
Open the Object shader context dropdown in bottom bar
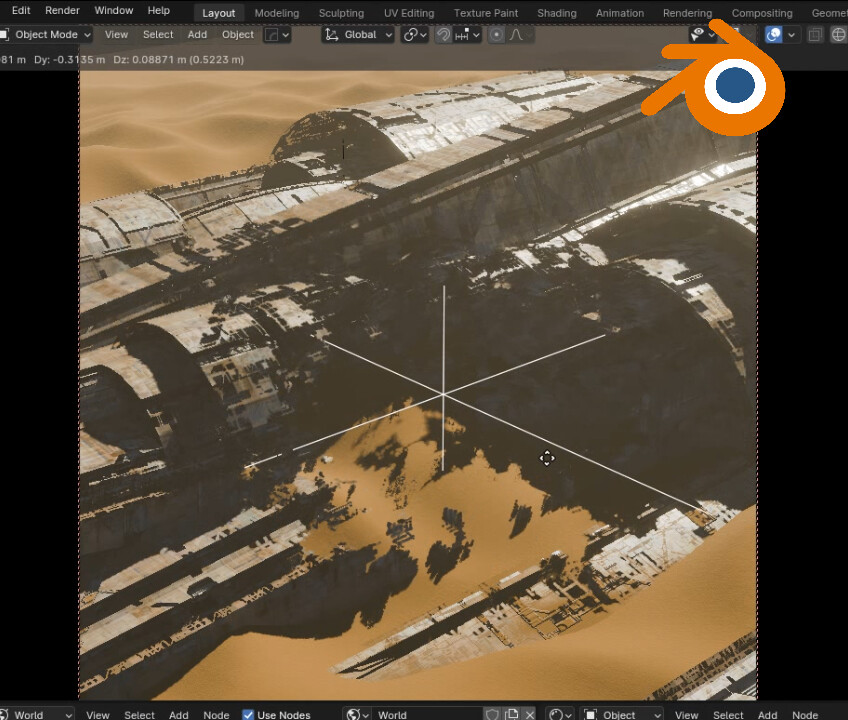point(620,714)
